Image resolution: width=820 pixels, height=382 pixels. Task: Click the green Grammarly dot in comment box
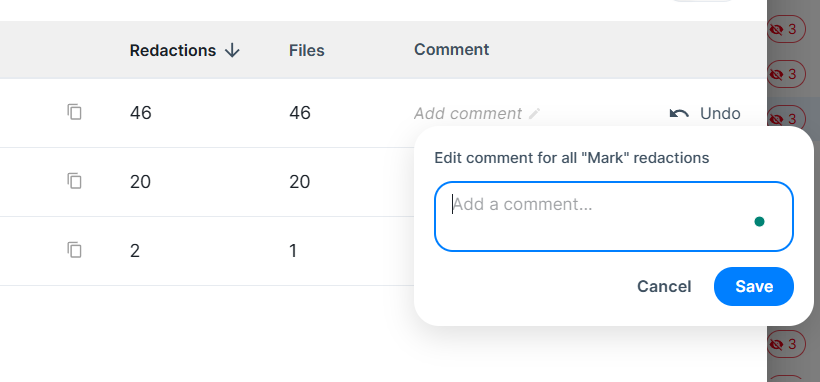(759, 222)
